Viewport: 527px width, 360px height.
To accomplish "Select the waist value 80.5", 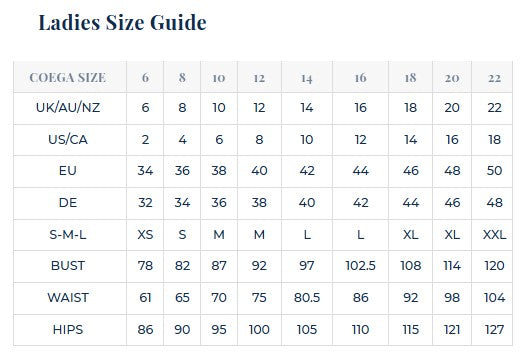I will click(307, 297).
